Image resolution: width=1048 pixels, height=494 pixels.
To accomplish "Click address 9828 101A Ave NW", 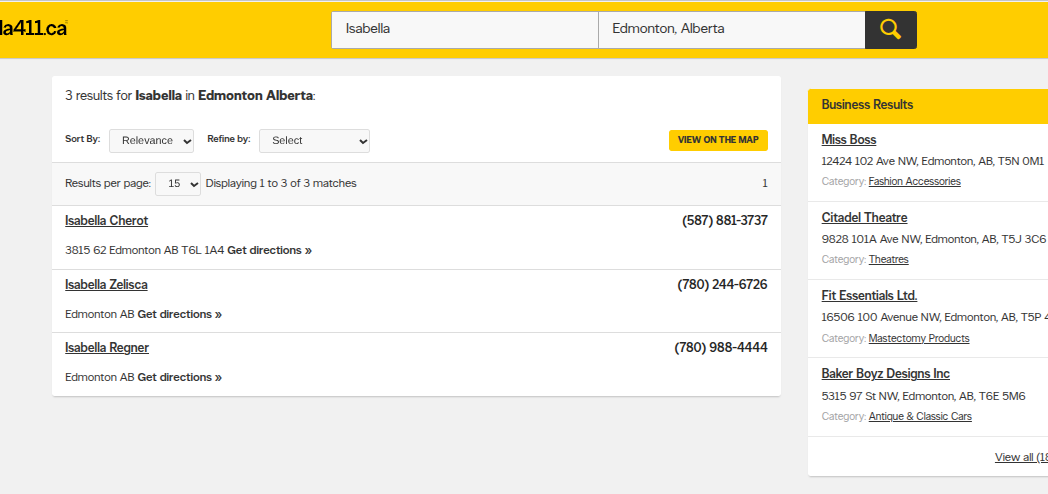I will 933,239.
